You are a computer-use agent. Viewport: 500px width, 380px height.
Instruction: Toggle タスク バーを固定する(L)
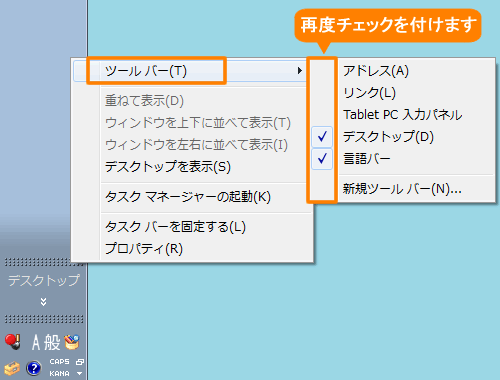[175, 227]
